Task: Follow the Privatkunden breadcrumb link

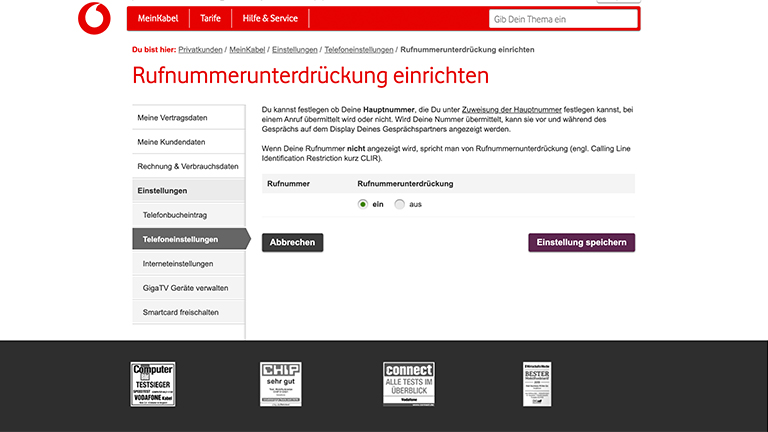Action: 200,49
